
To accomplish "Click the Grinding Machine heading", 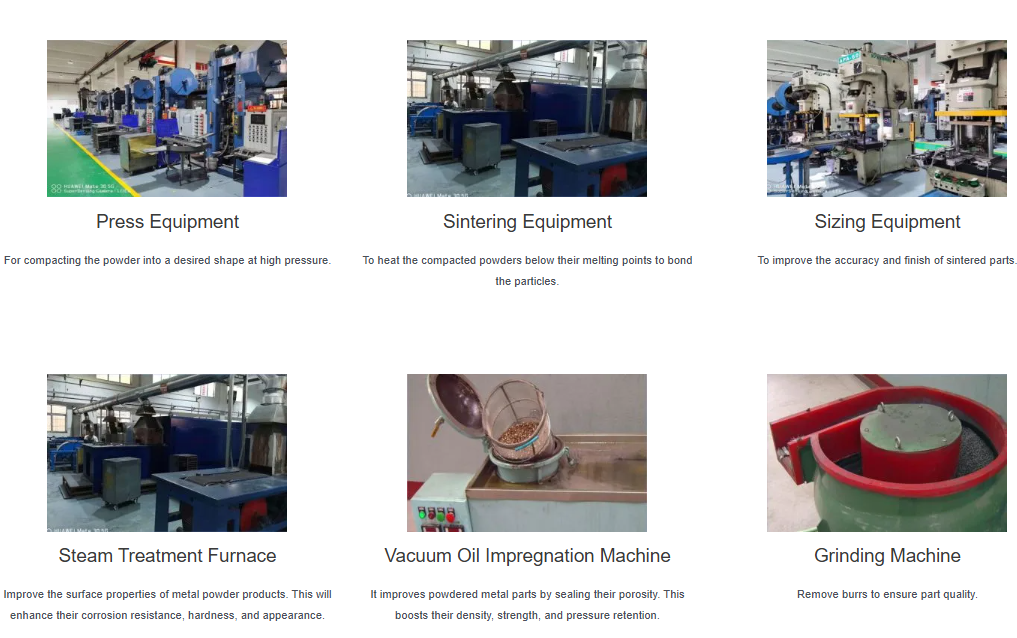I will pos(887,556).
